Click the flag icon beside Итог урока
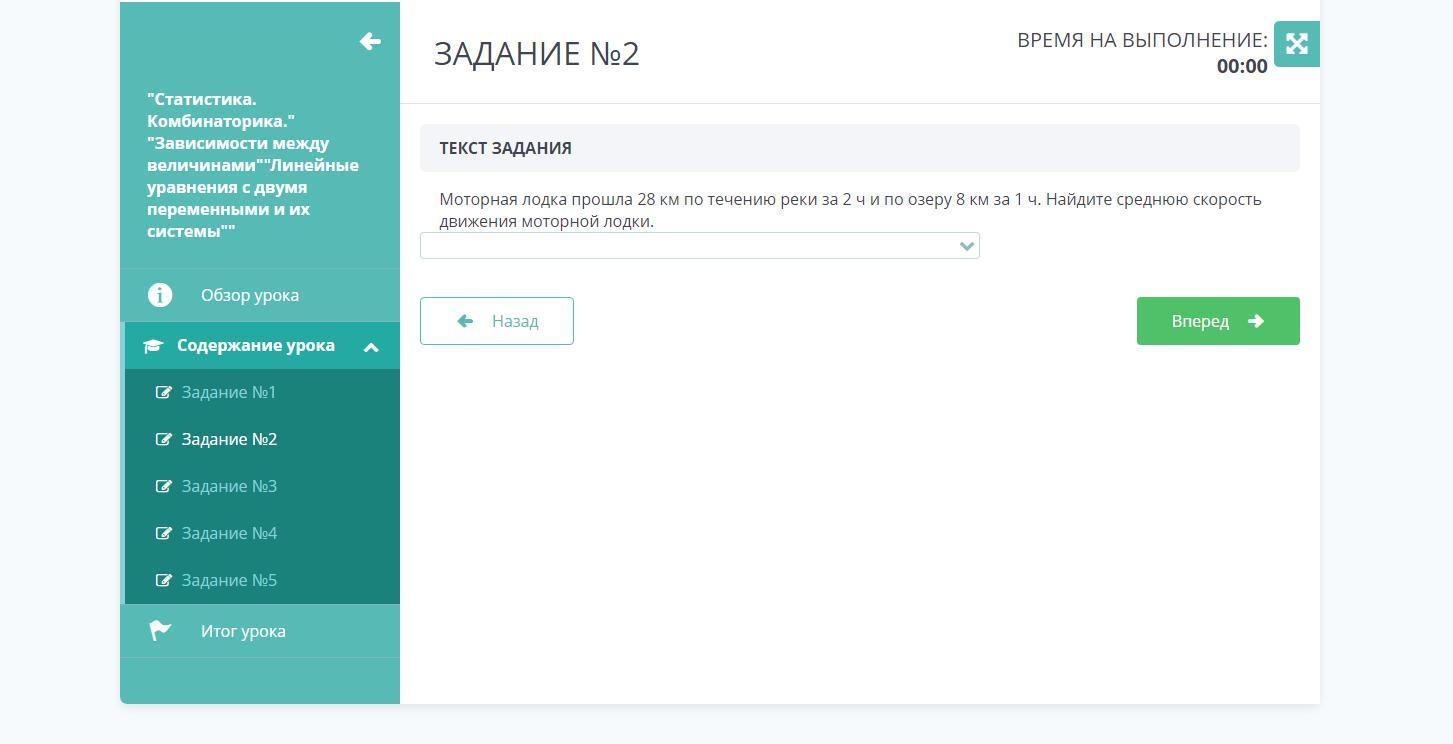The image size is (1453, 744). [160, 631]
